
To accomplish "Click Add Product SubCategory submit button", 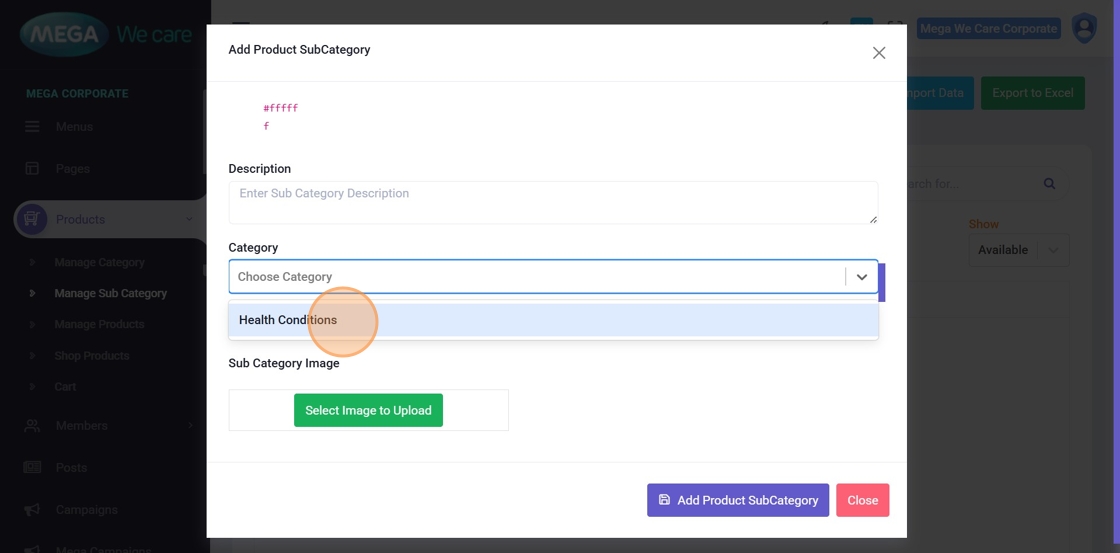I will tap(737, 500).
